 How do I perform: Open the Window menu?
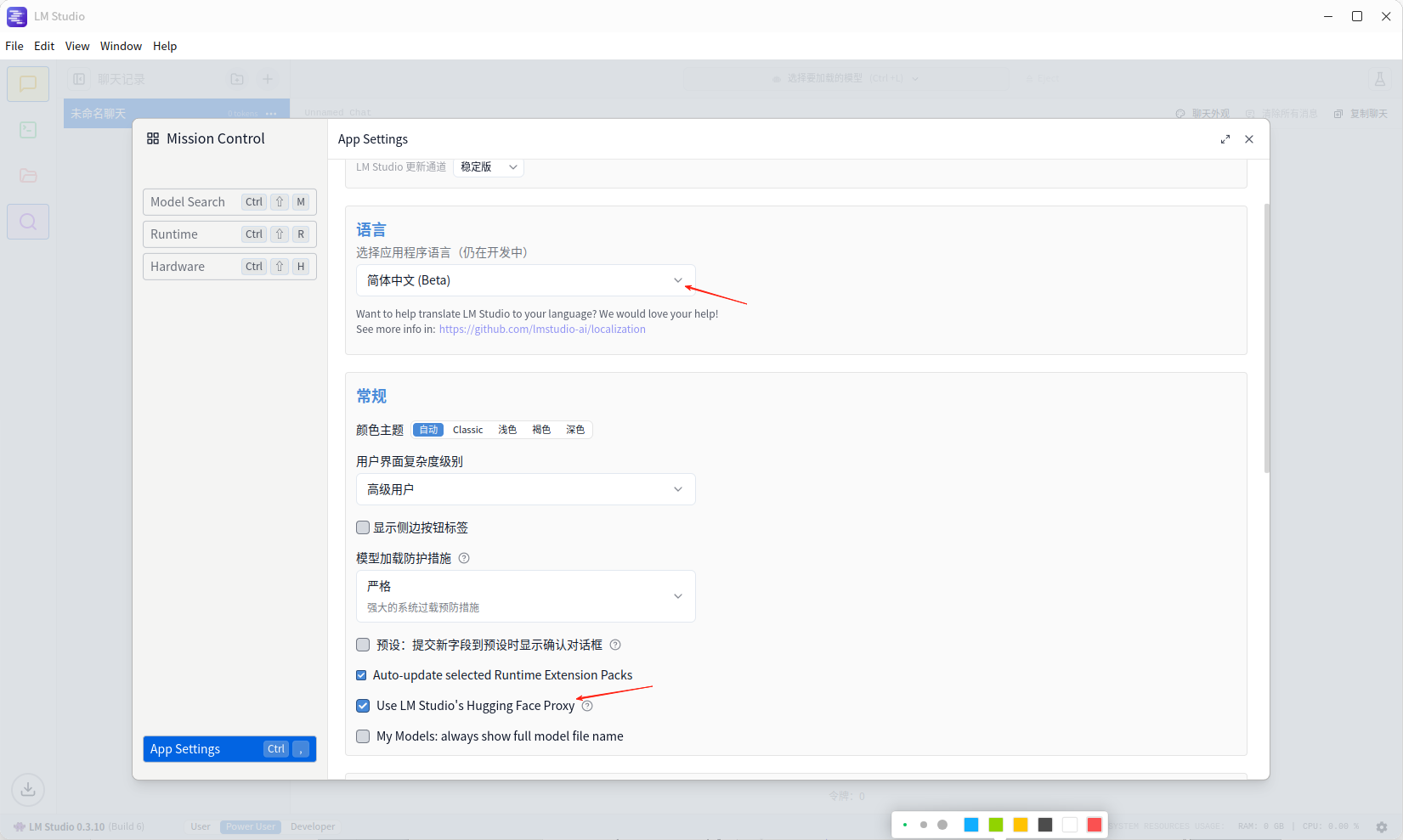pos(121,46)
